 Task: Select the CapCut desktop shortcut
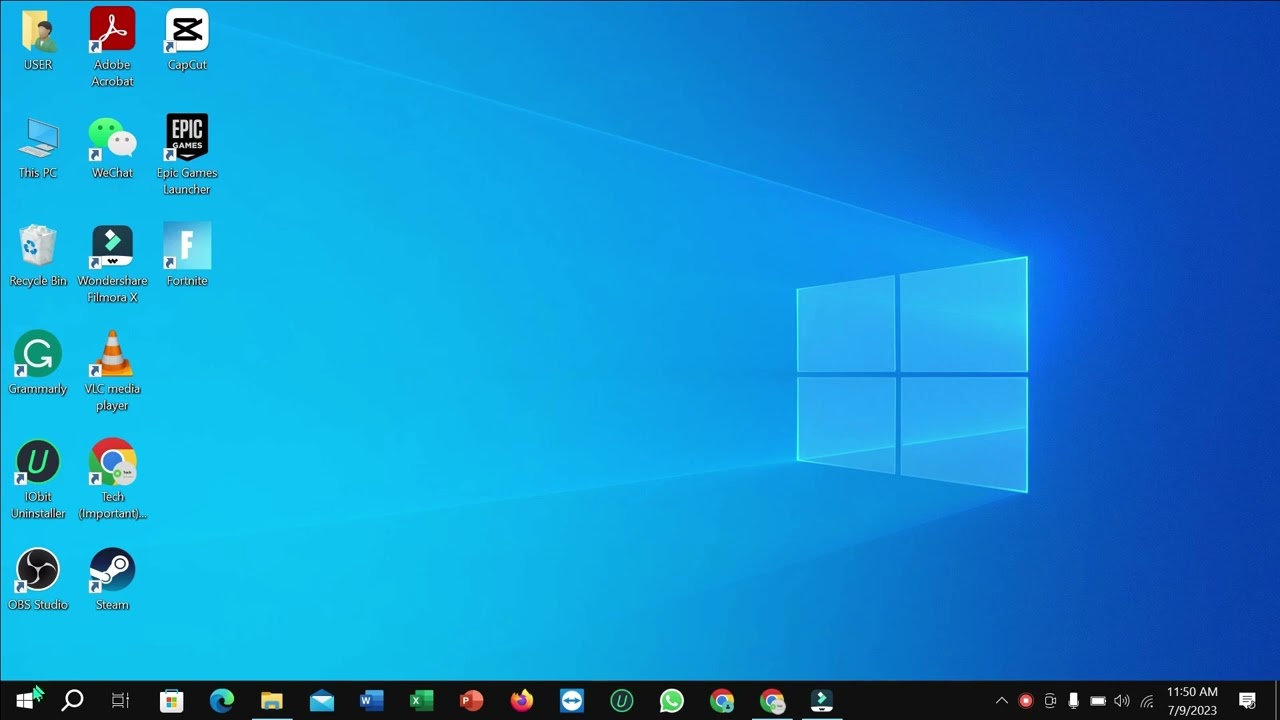click(x=187, y=40)
